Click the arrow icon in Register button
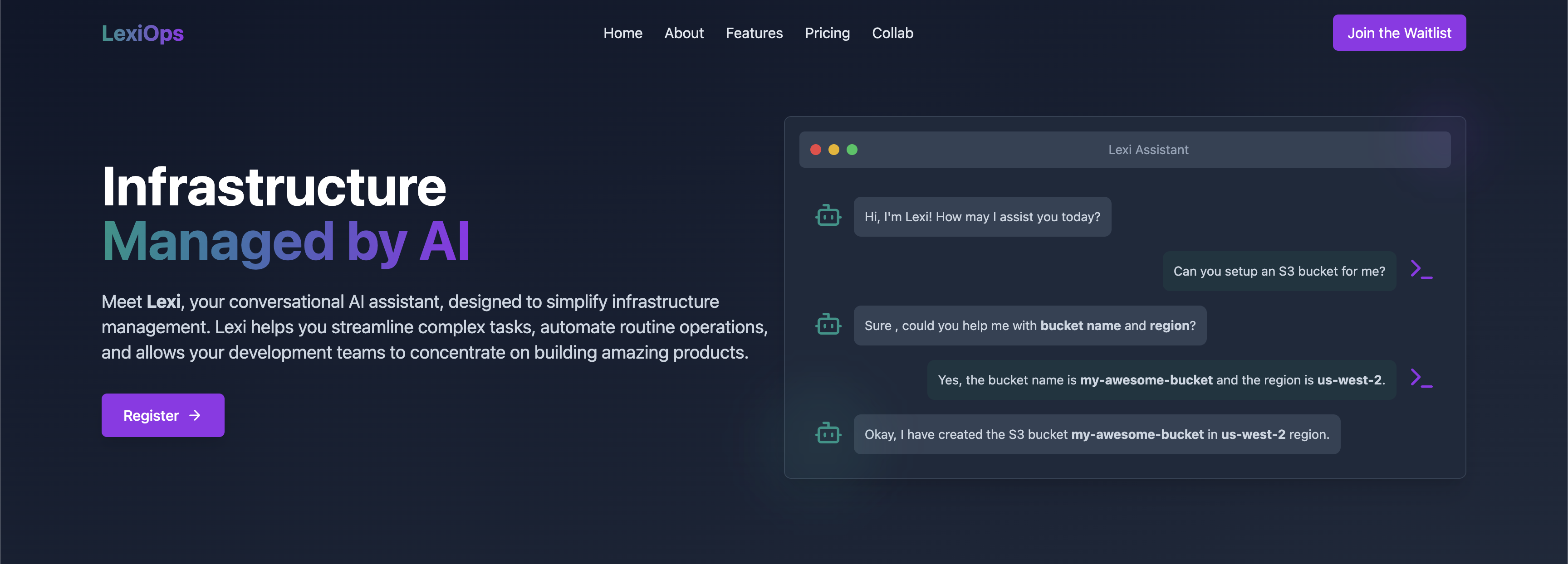1568x564 pixels. pyautogui.click(x=195, y=416)
